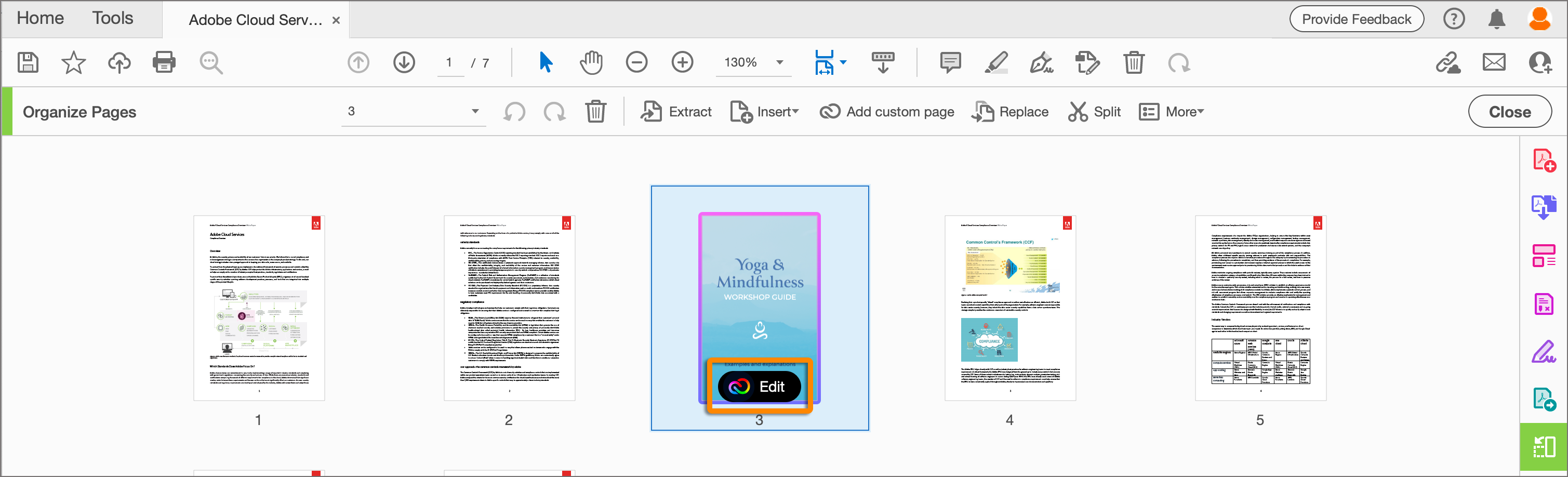The width and height of the screenshot is (1568, 477).
Task: Add a sticky note comment
Action: click(950, 62)
